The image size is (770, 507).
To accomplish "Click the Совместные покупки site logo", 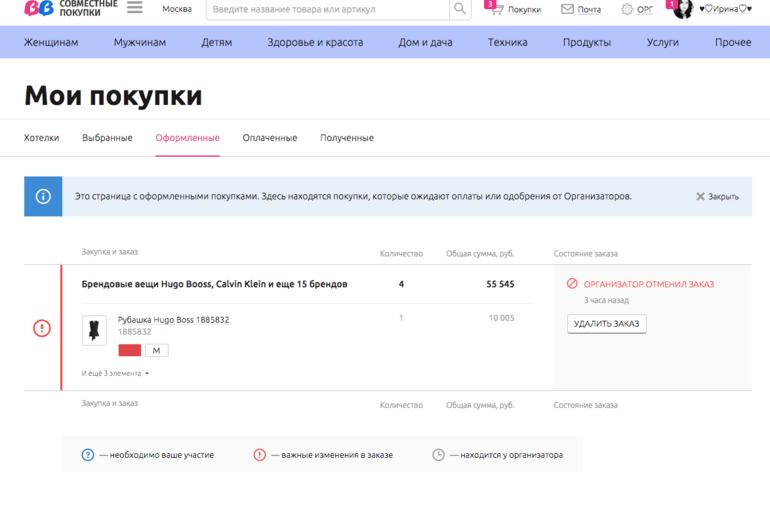I will pyautogui.click(x=70, y=9).
